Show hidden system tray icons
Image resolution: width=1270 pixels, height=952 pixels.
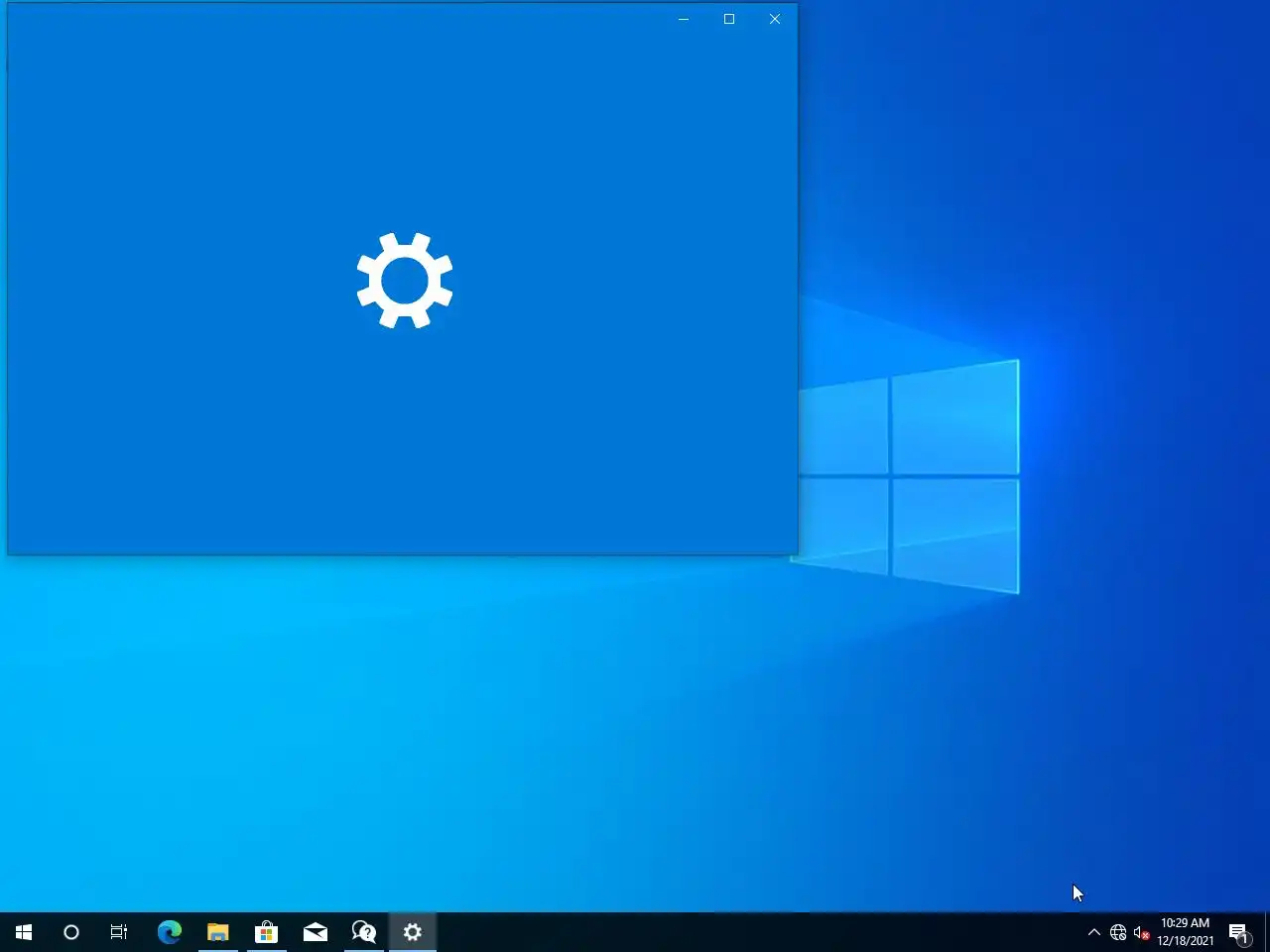tap(1093, 932)
